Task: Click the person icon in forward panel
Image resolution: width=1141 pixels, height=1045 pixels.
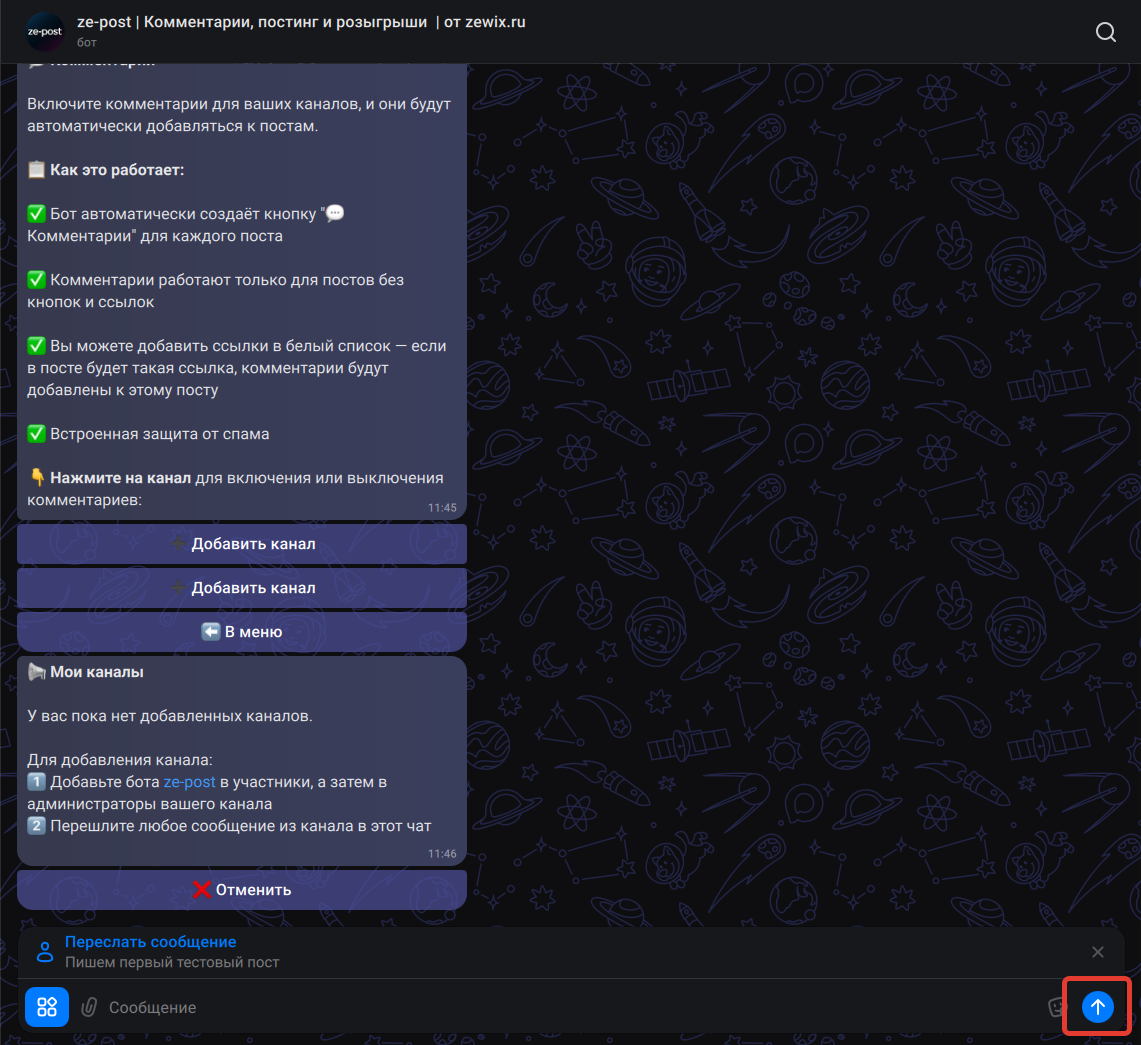Action: tap(45, 952)
